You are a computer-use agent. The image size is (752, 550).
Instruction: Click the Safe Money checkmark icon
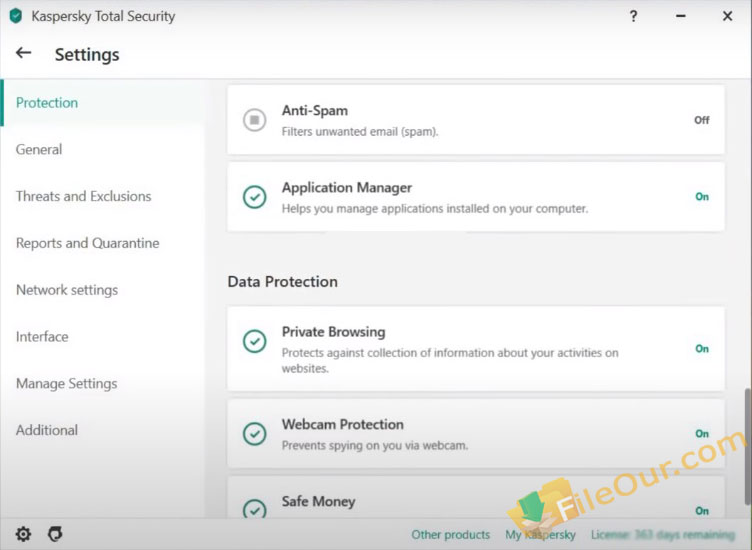pos(254,508)
